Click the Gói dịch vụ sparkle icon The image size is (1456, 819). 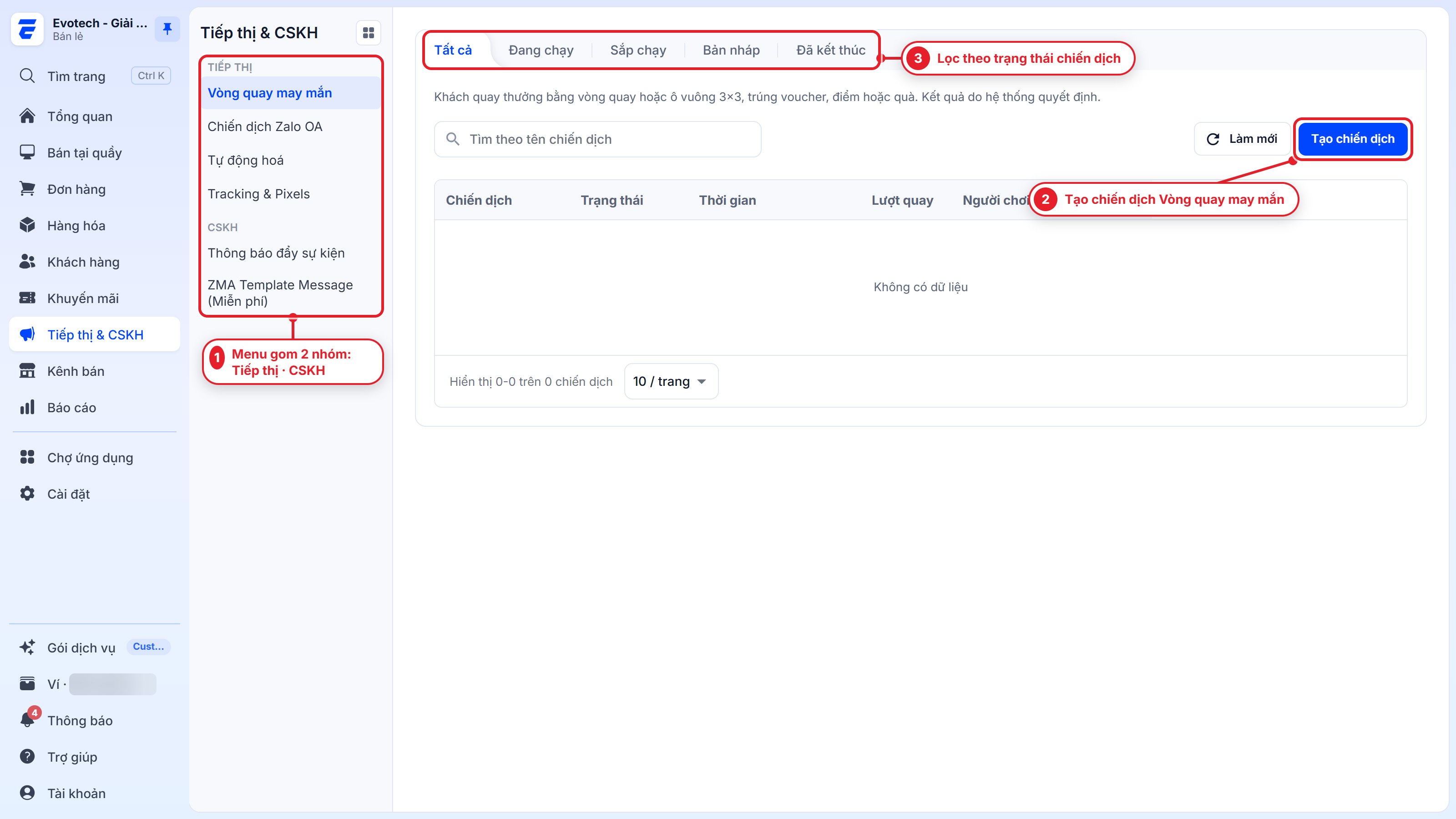click(x=27, y=647)
